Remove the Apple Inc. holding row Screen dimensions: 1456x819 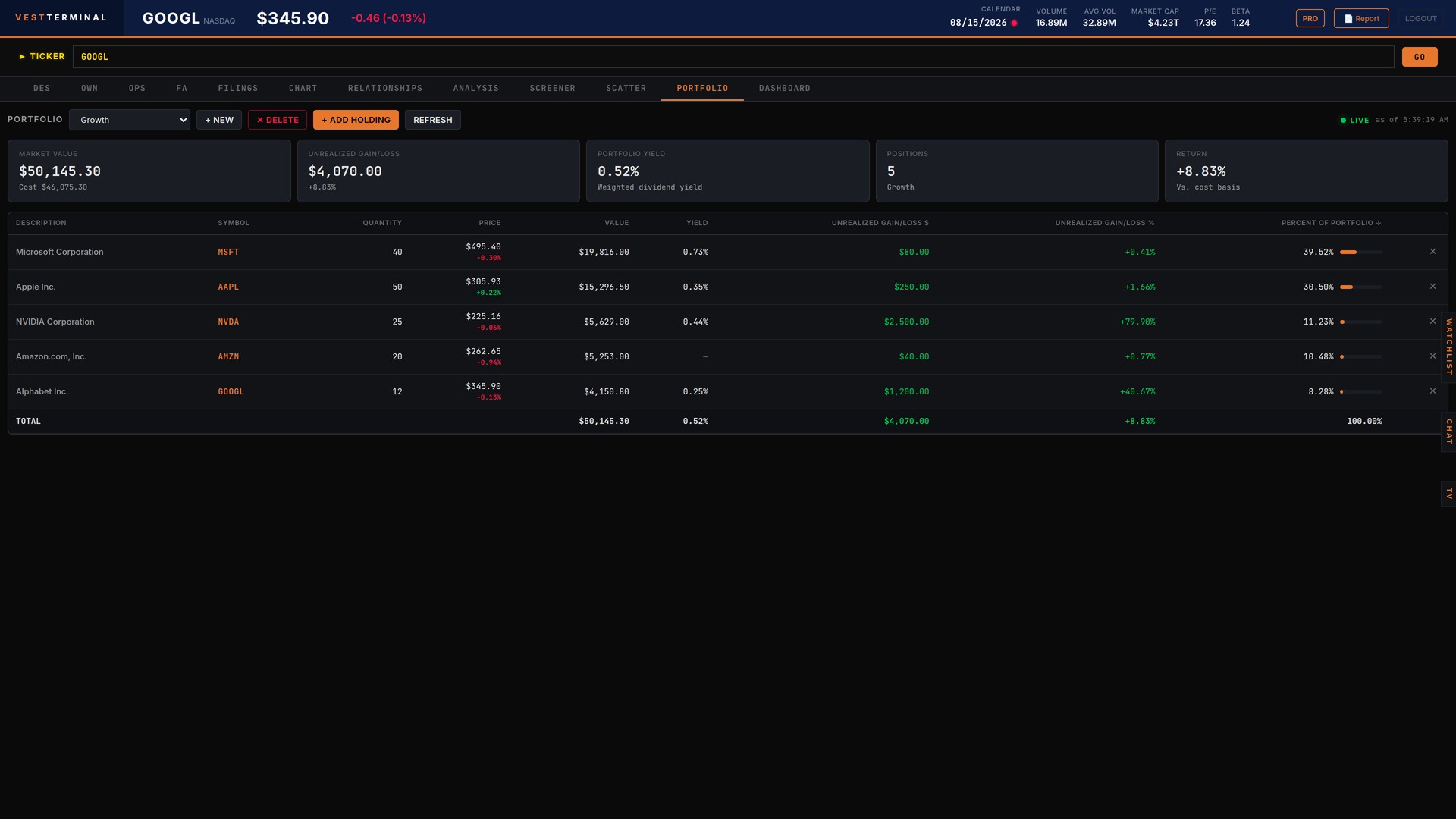pos(1432,287)
